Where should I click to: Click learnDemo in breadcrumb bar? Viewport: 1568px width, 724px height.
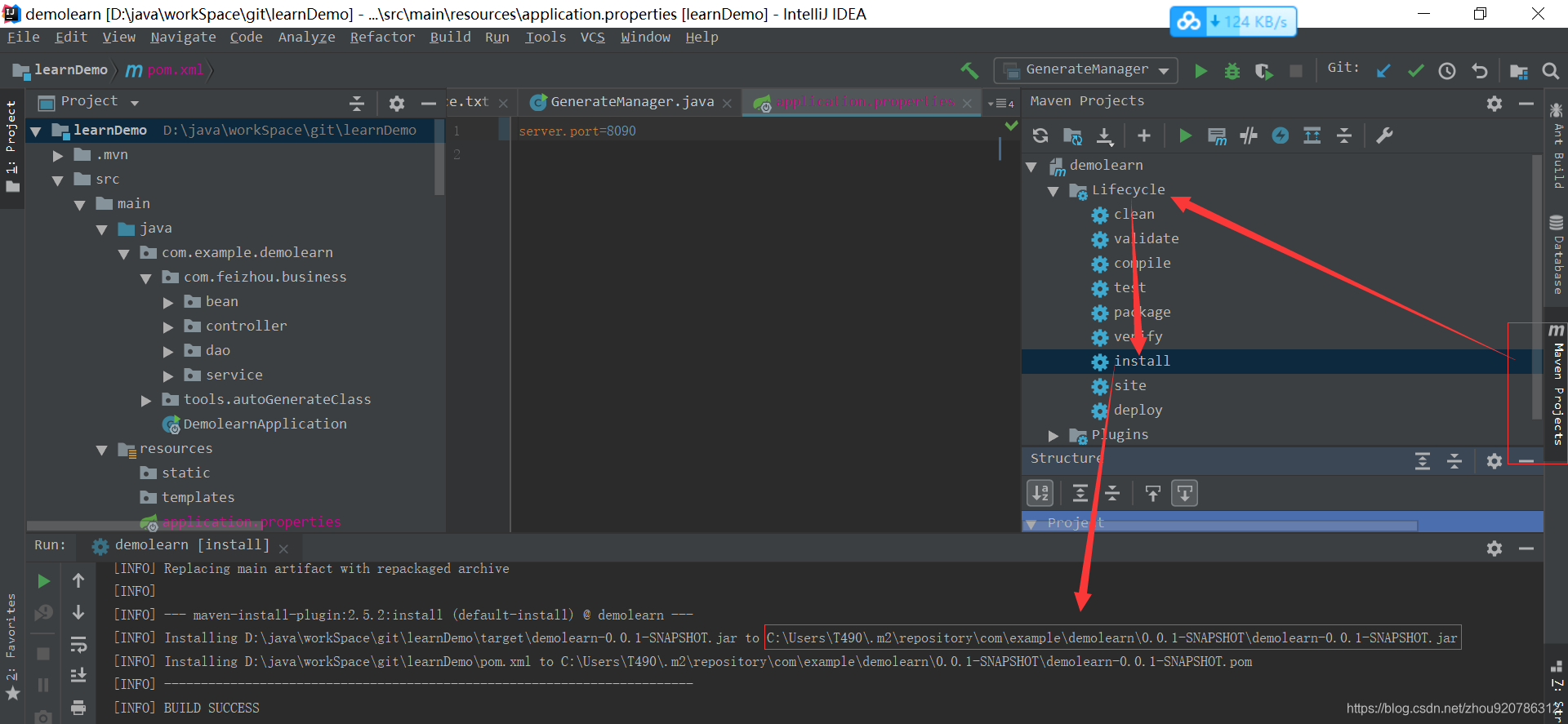pyautogui.click(x=62, y=70)
